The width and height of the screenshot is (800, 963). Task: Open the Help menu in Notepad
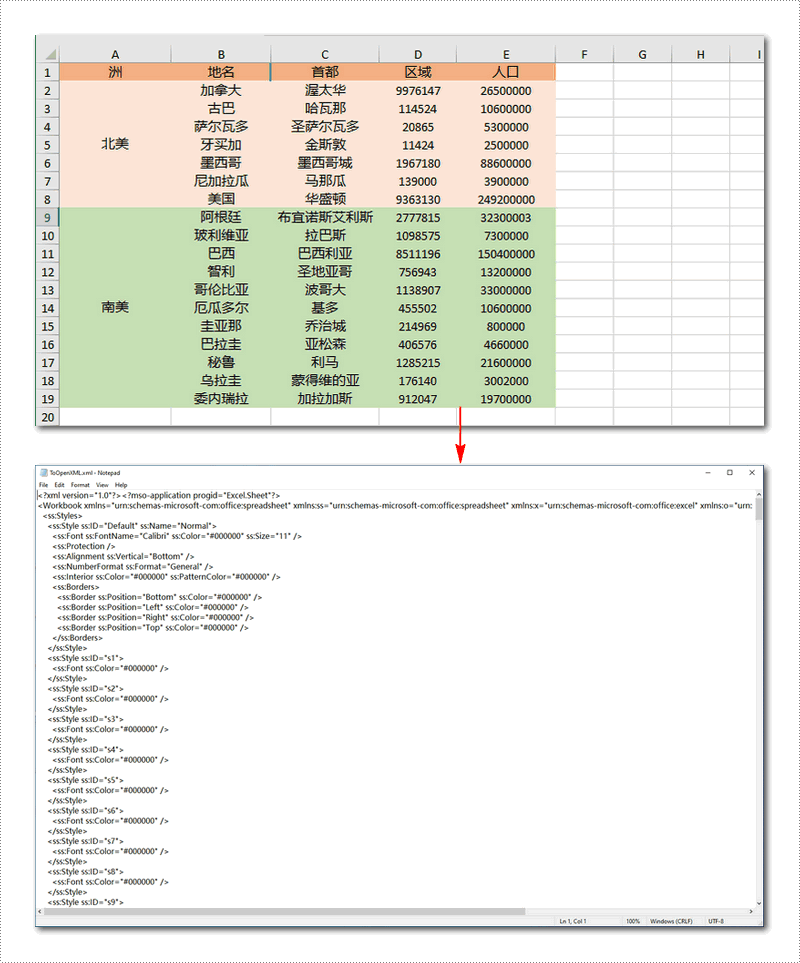(121, 485)
